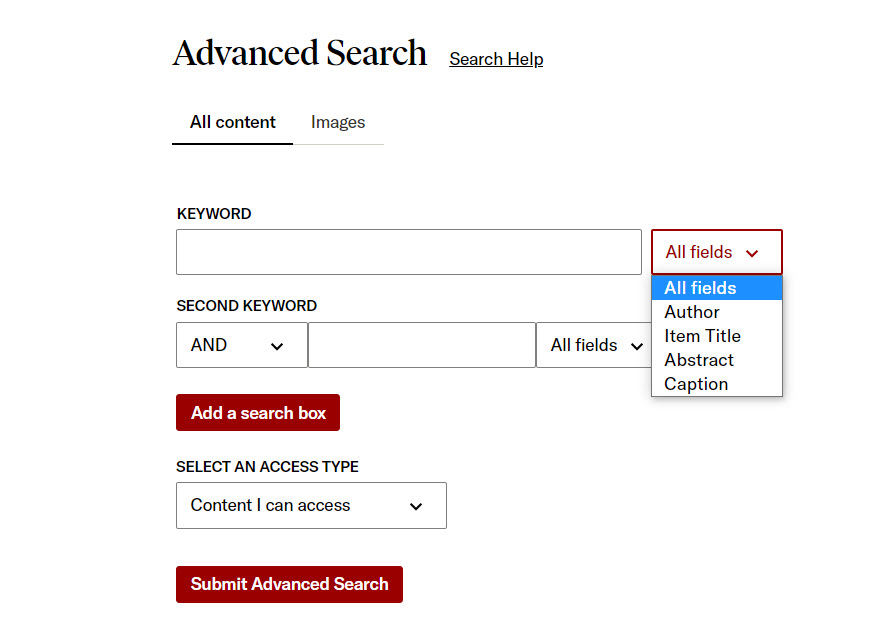890x637 pixels.
Task: Collapse the expanded All fields dropdown
Action: (x=716, y=252)
